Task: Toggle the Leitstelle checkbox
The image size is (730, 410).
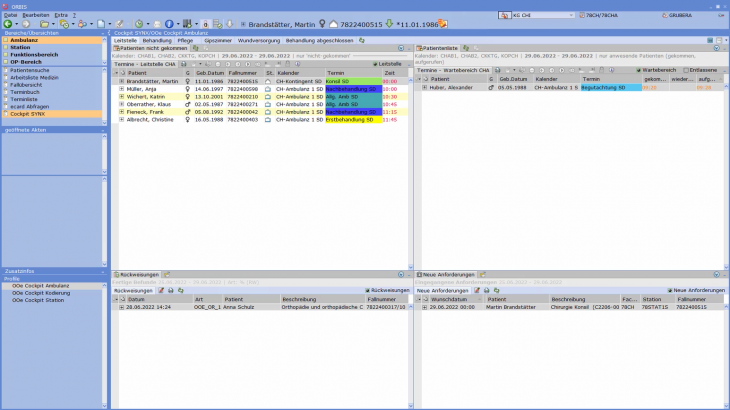Action: tap(374, 64)
